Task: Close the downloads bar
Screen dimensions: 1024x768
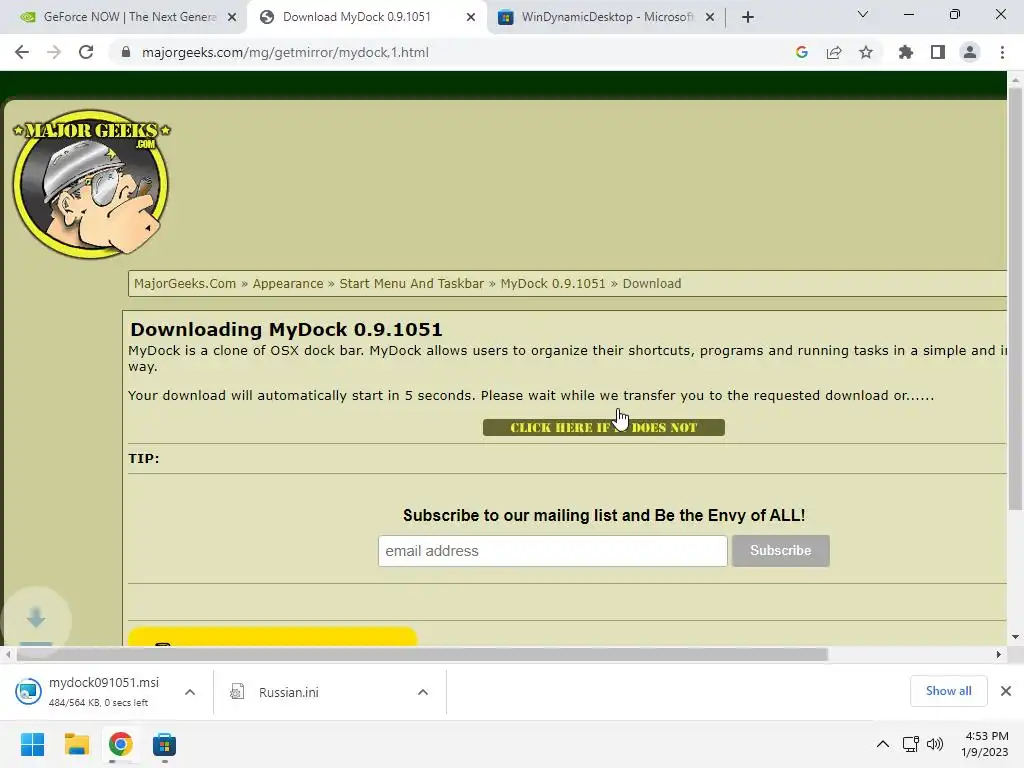Action: [x=1006, y=691]
